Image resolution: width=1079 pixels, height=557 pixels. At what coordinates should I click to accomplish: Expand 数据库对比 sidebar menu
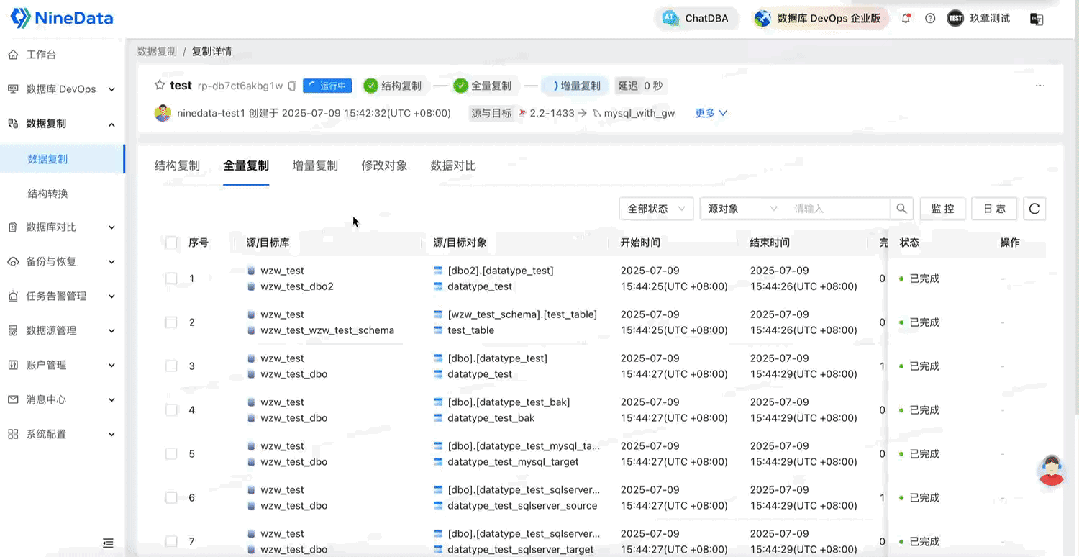pos(111,227)
